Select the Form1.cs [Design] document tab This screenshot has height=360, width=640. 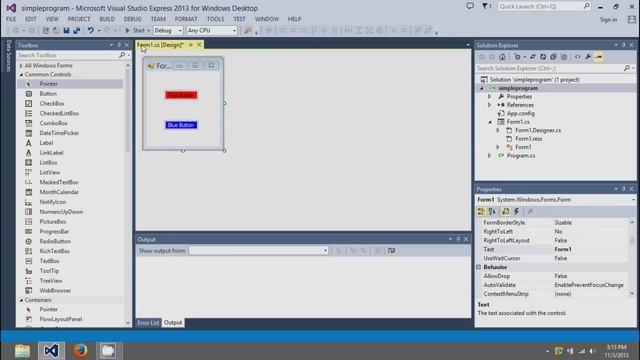(x=160, y=45)
